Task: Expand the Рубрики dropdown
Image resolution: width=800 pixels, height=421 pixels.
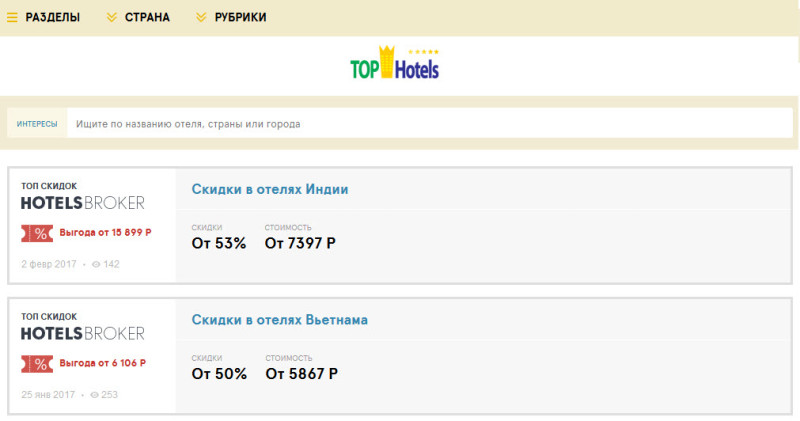Action: click(240, 17)
